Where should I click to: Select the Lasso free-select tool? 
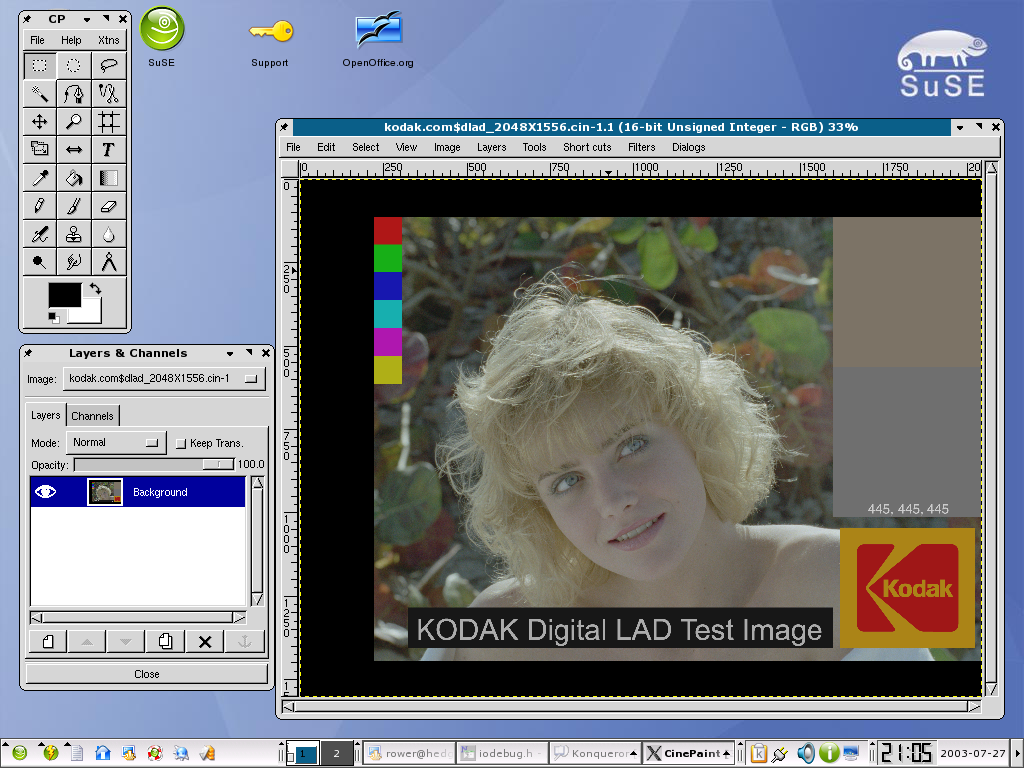tap(109, 64)
